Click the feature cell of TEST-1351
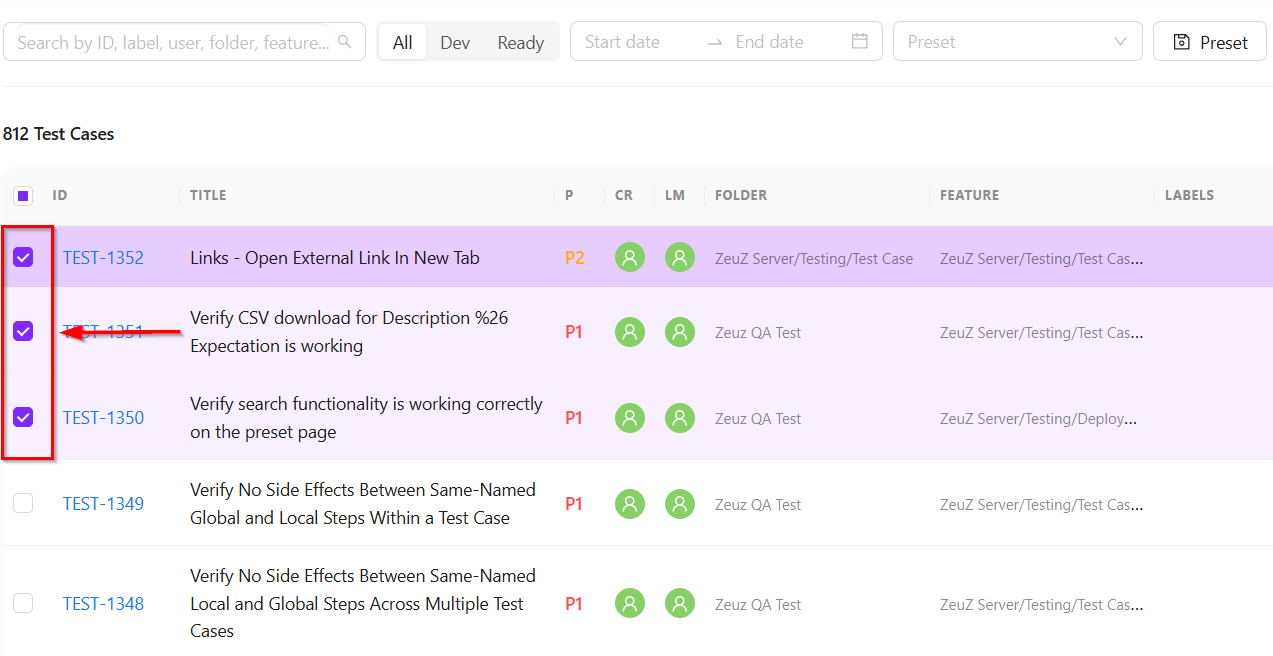The image size is (1273, 656). tap(1041, 333)
